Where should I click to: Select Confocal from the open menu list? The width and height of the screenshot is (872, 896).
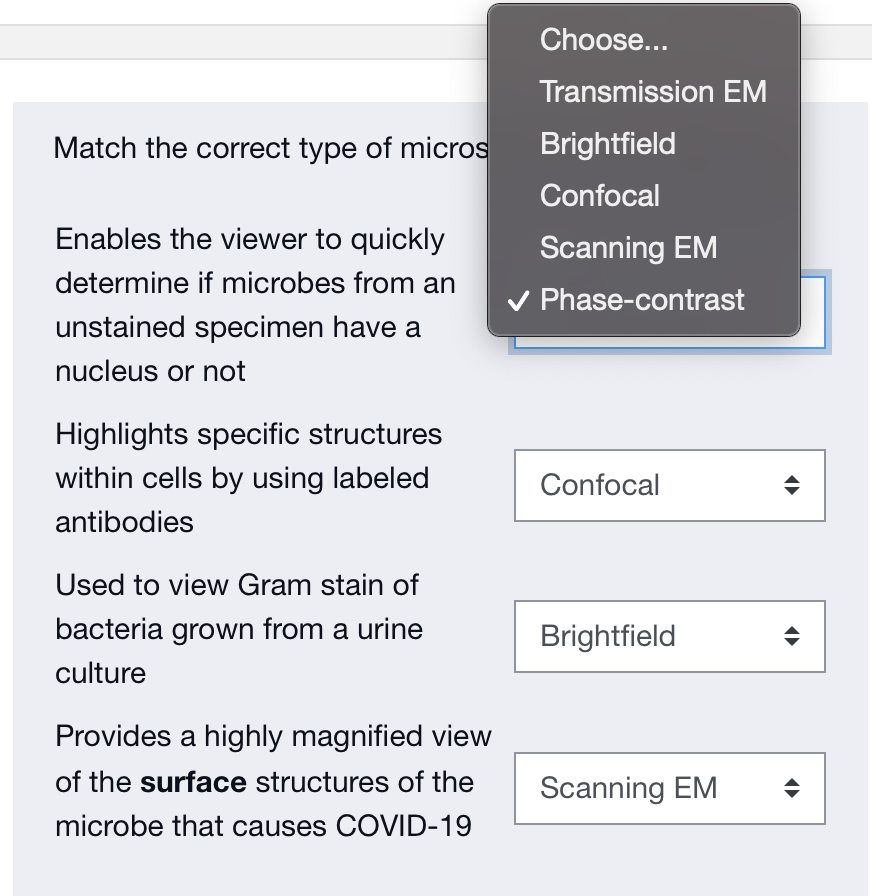click(600, 196)
